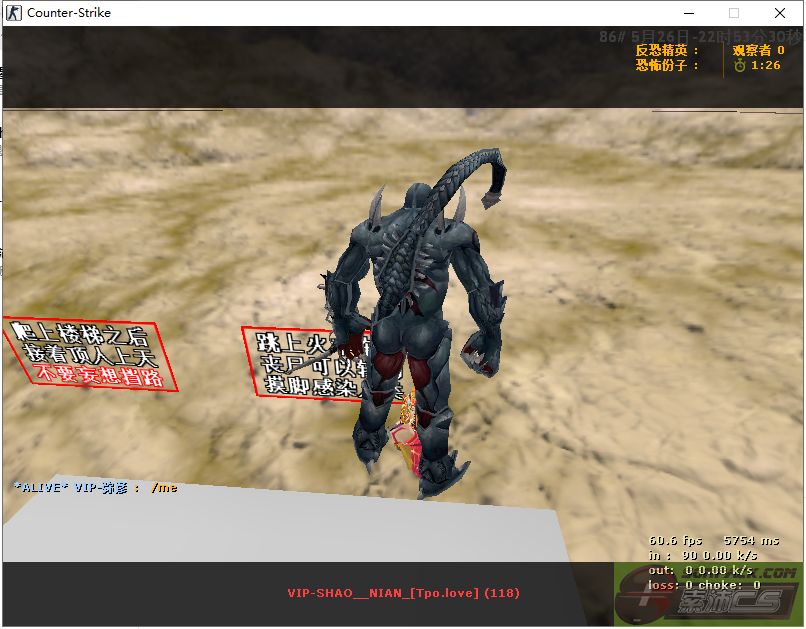Viewport: 806px width, 629px height.
Task: Click the "恐怖份子 :" team score label
Action: [x=667, y=65]
